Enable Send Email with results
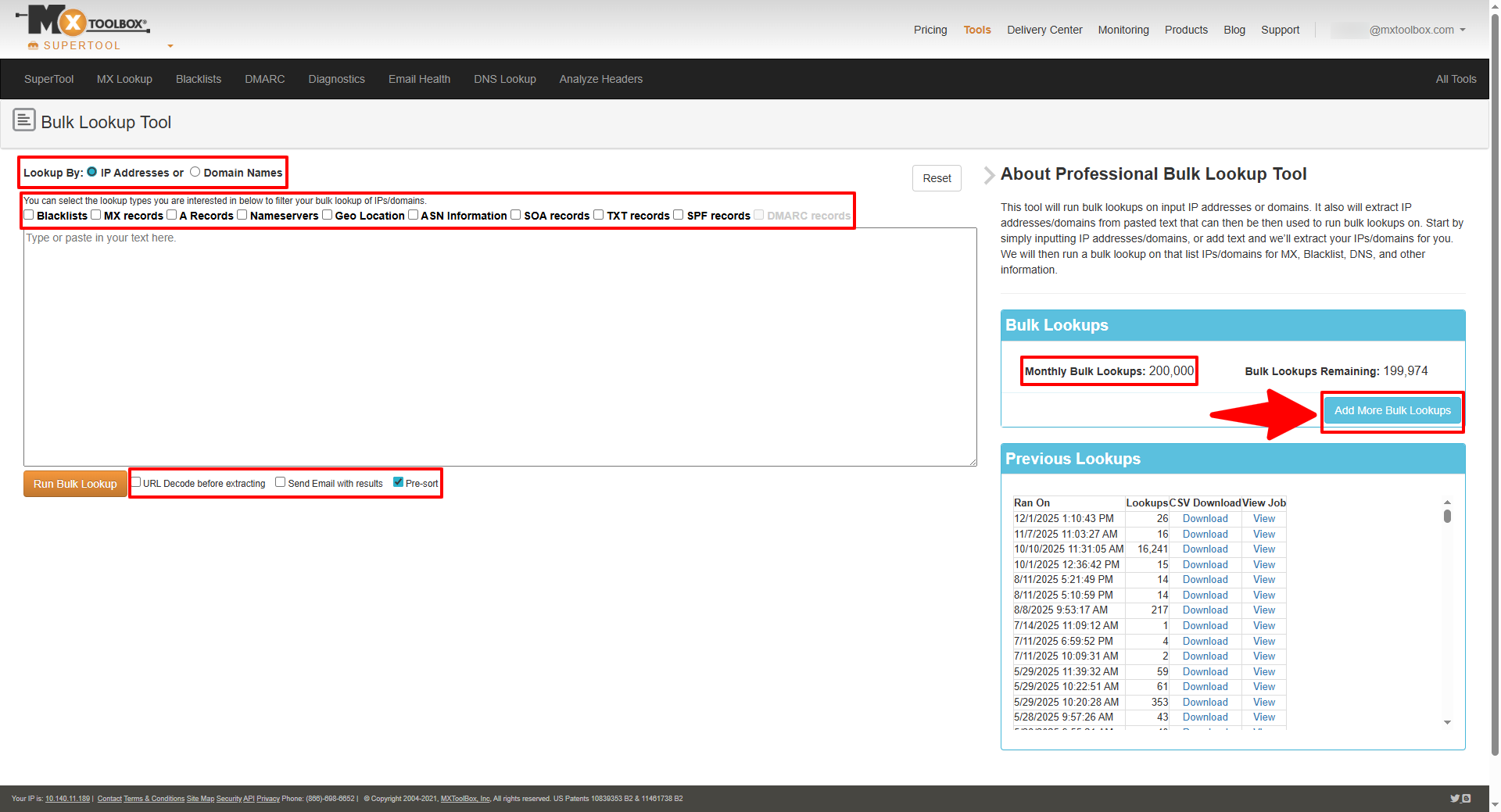Screen dimensions: 1501x812 tap(280, 481)
